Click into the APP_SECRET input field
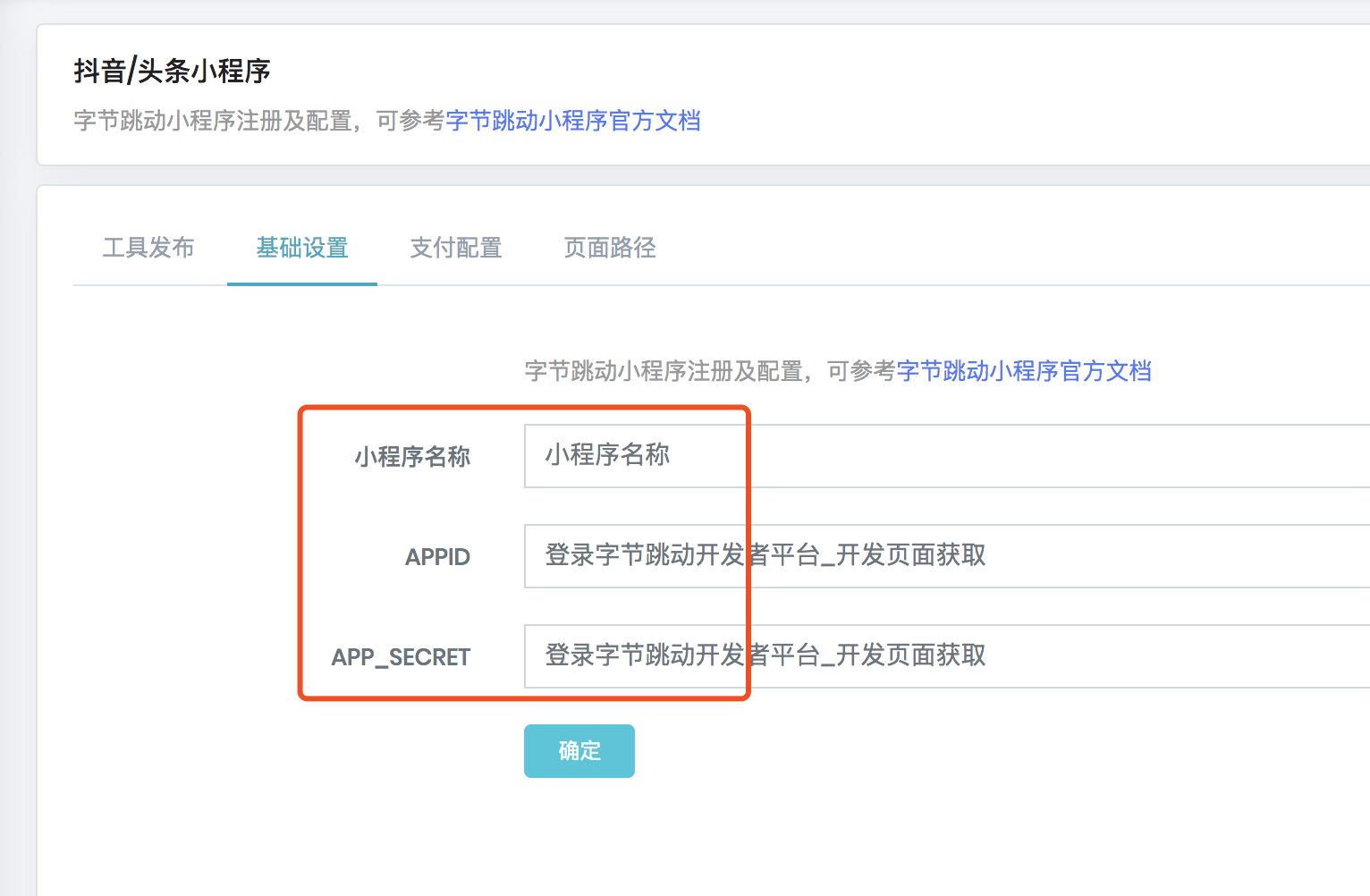The image size is (1370, 896). [x=947, y=656]
